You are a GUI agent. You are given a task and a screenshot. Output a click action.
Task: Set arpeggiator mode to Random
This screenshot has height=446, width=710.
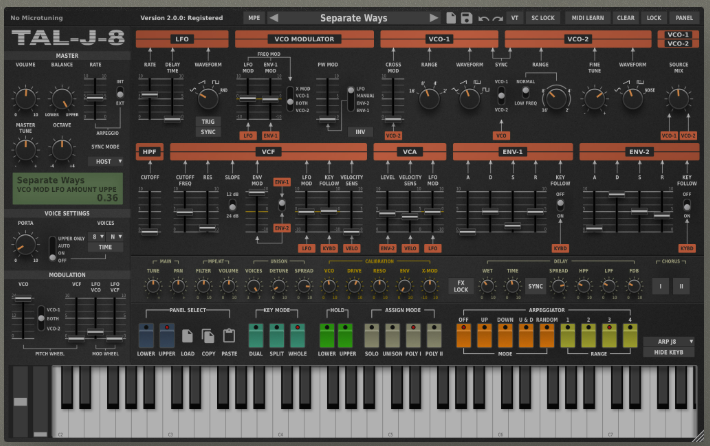click(x=547, y=336)
